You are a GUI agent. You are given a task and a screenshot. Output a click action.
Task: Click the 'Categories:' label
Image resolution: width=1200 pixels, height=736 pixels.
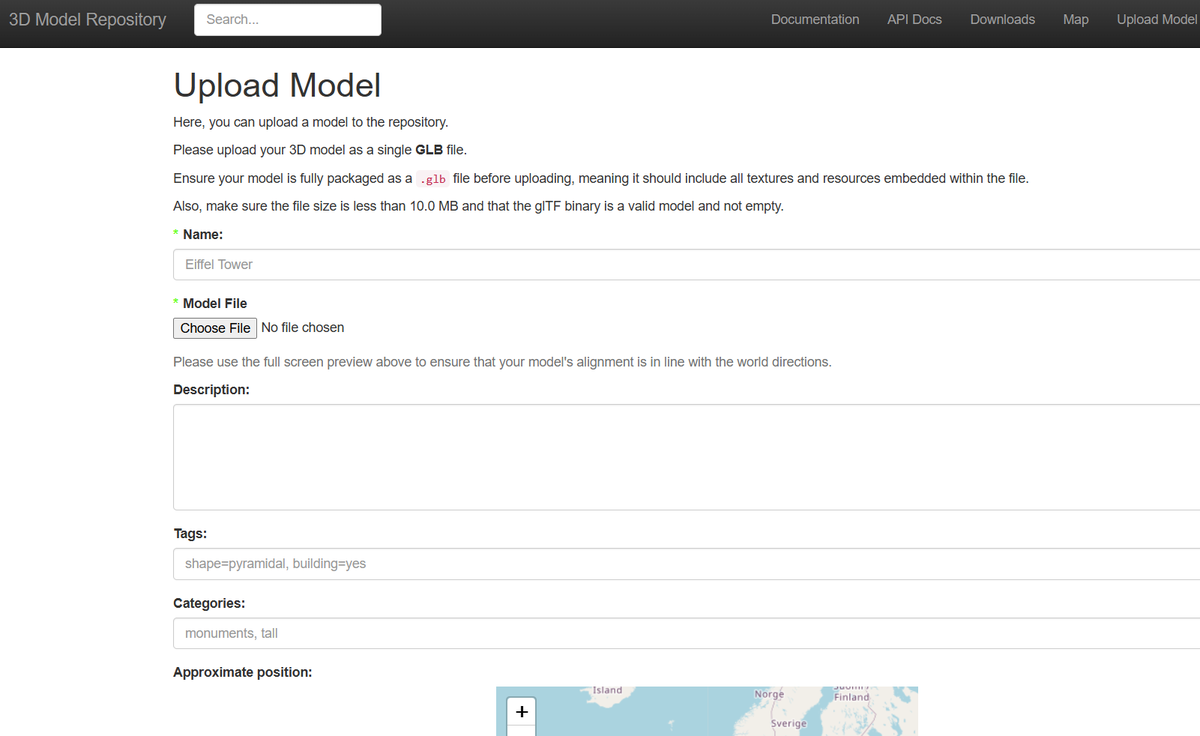tap(209, 603)
